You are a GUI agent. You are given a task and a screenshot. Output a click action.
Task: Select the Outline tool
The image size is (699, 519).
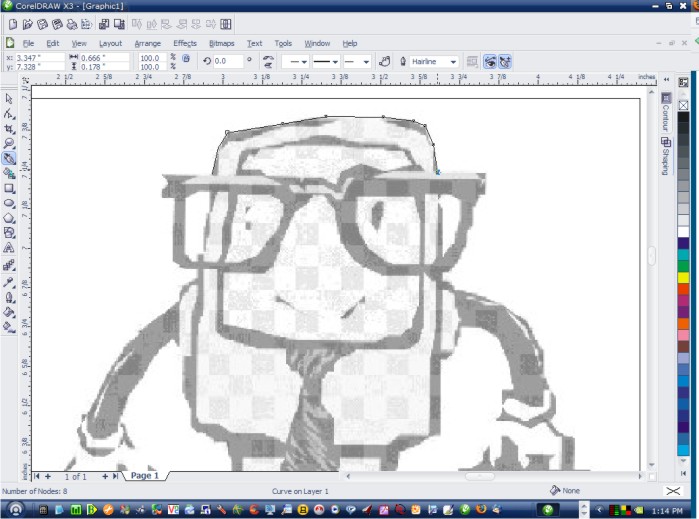coord(9,297)
